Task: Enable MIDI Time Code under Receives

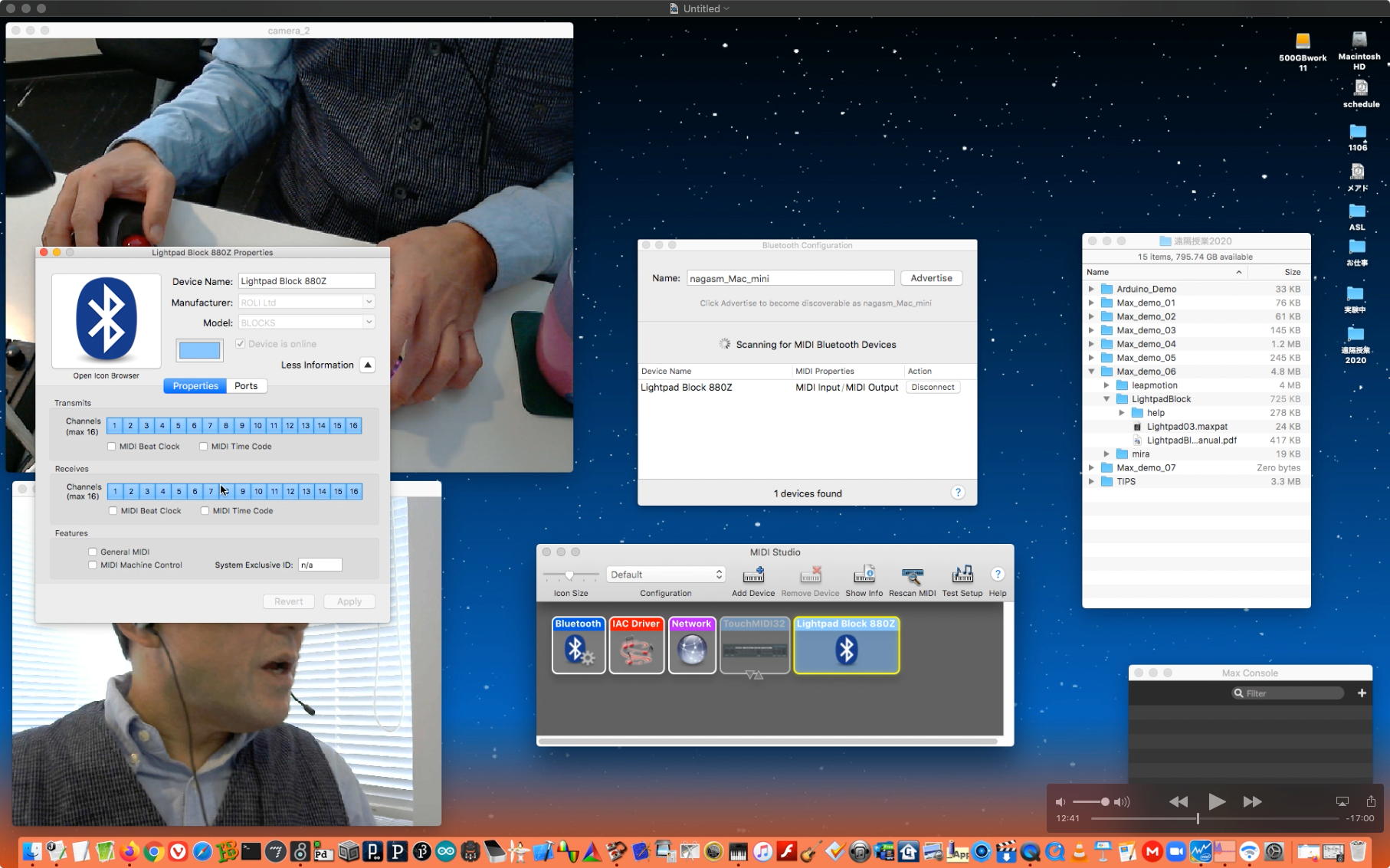Action: coord(205,511)
